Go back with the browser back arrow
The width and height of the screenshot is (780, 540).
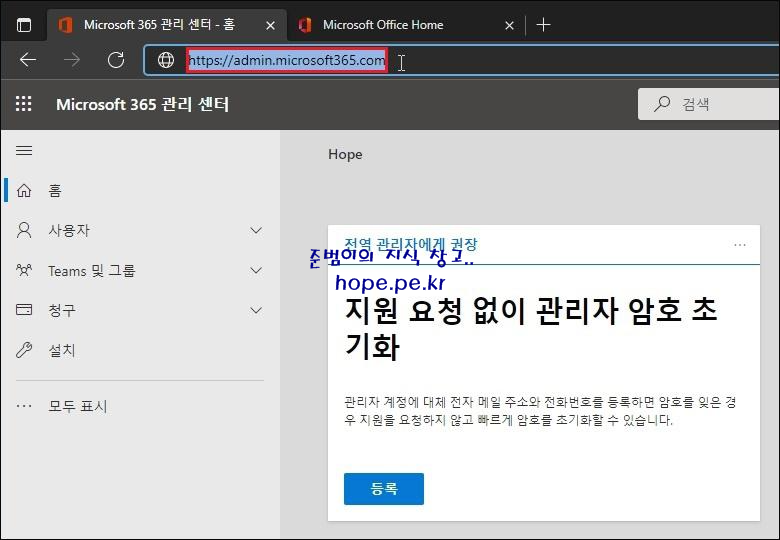click(x=28, y=60)
